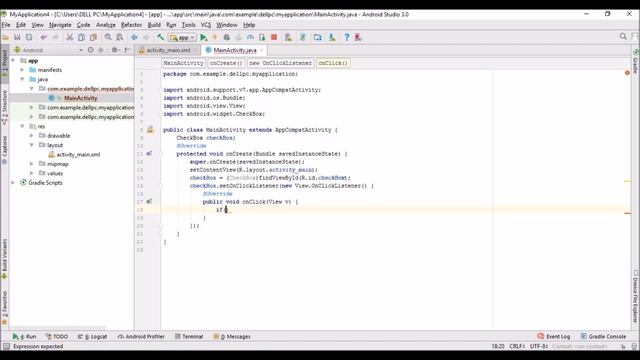This screenshot has width=640, height=360.
Task: Click the MainActivity breadcrumb
Action: pos(183,63)
